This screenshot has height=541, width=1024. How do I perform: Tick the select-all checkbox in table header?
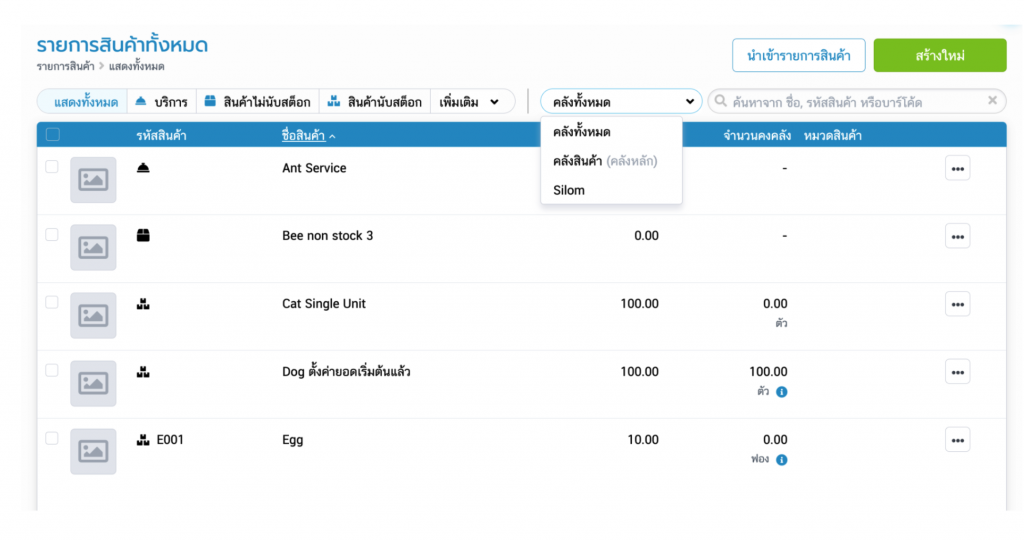pyautogui.click(x=53, y=135)
